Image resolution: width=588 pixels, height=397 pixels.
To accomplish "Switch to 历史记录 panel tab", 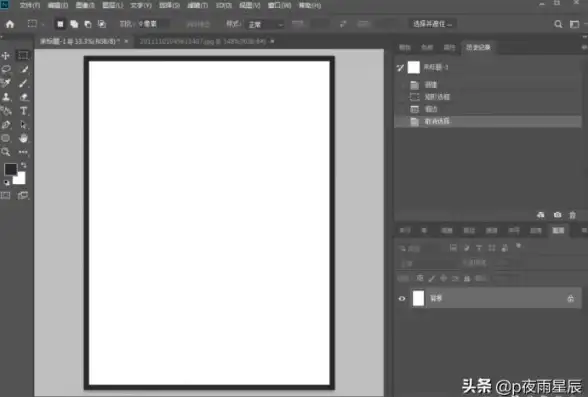I will pos(478,47).
